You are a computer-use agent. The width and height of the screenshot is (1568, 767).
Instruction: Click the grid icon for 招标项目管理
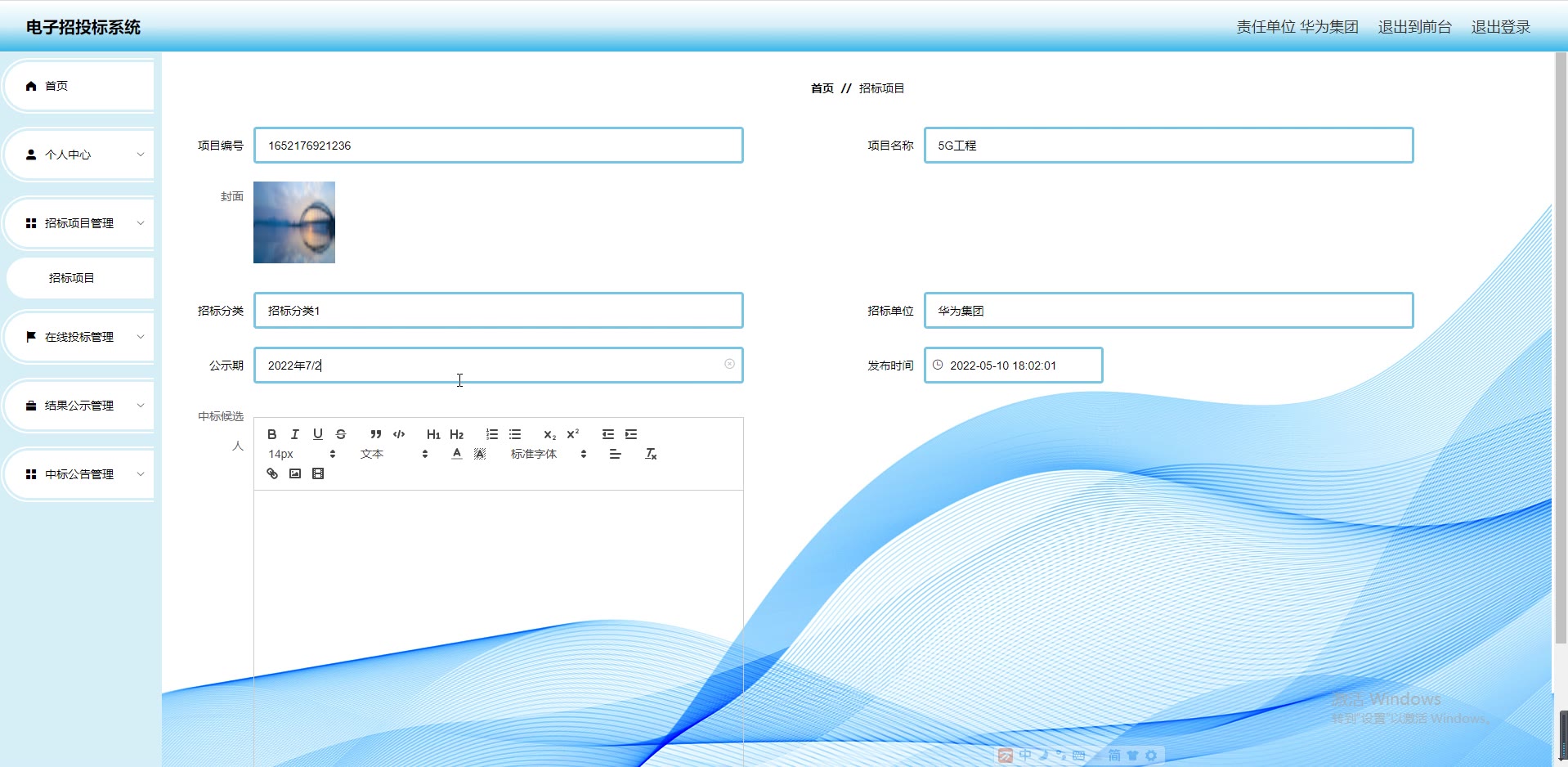coord(31,223)
